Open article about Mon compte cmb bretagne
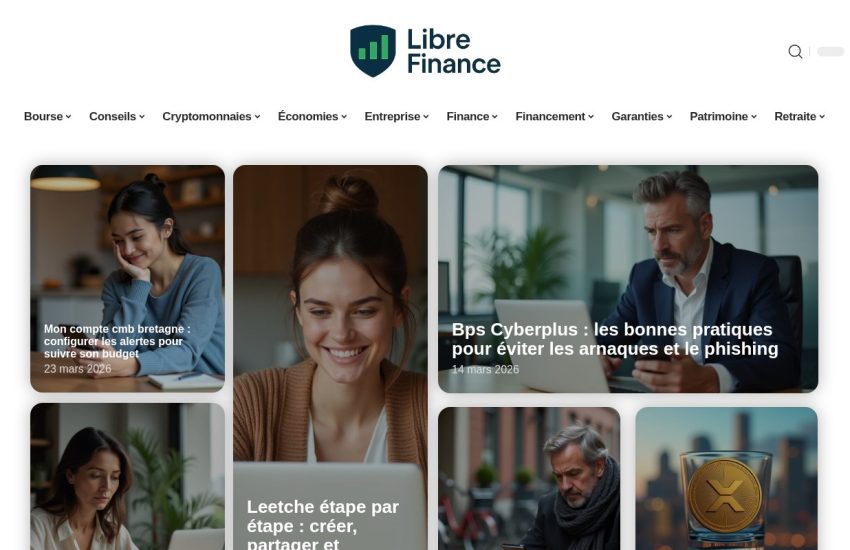 click(x=117, y=341)
